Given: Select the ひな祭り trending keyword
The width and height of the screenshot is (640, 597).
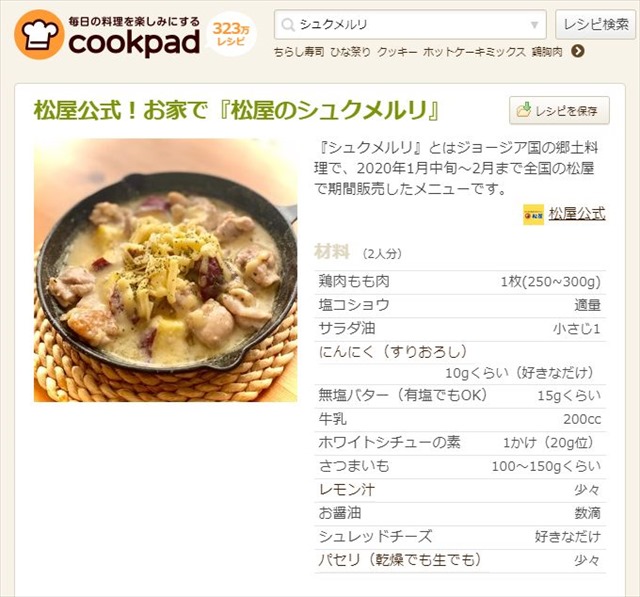Looking at the screenshot, I should 350,52.
